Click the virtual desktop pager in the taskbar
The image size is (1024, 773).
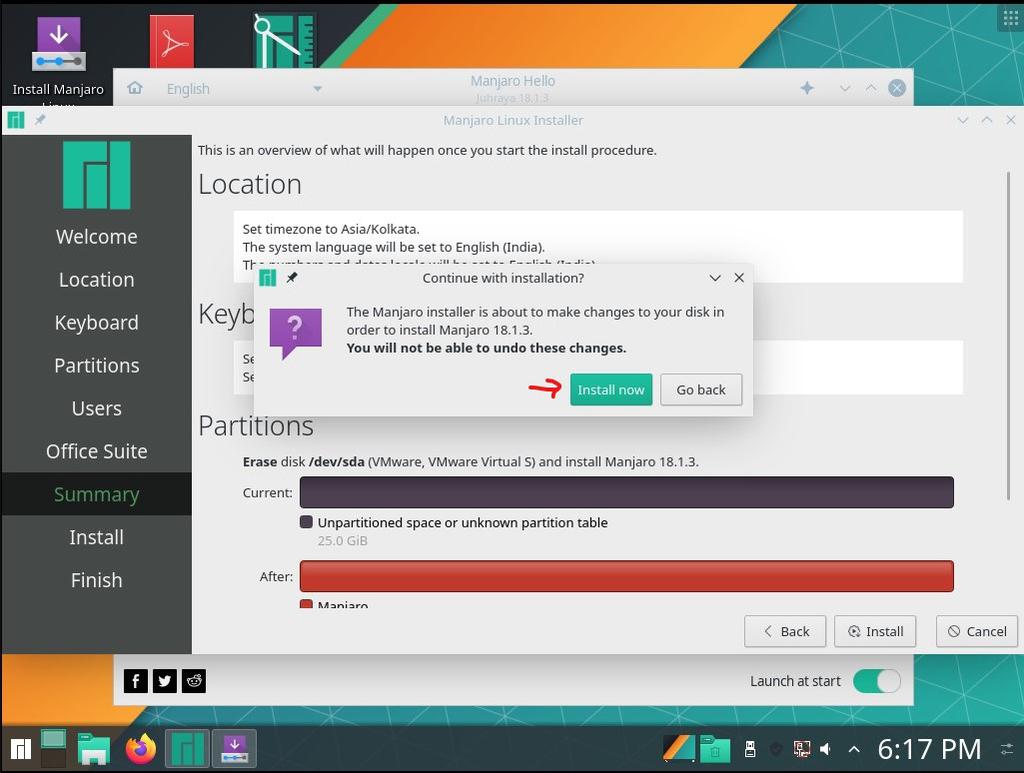(x=53, y=748)
